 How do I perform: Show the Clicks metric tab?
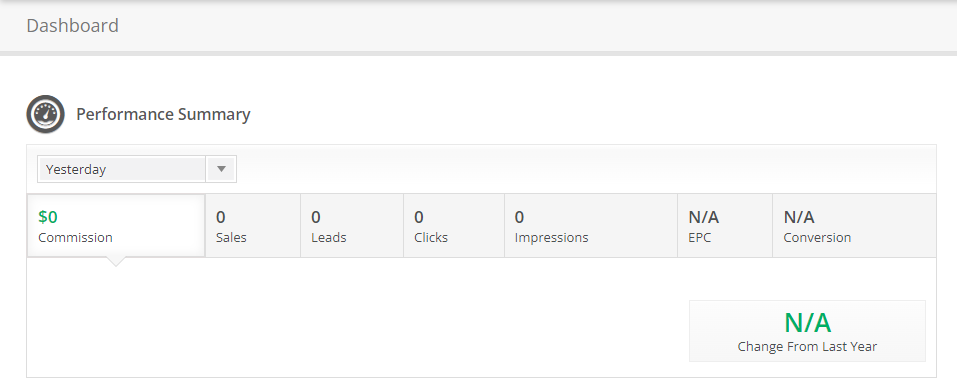(x=453, y=226)
